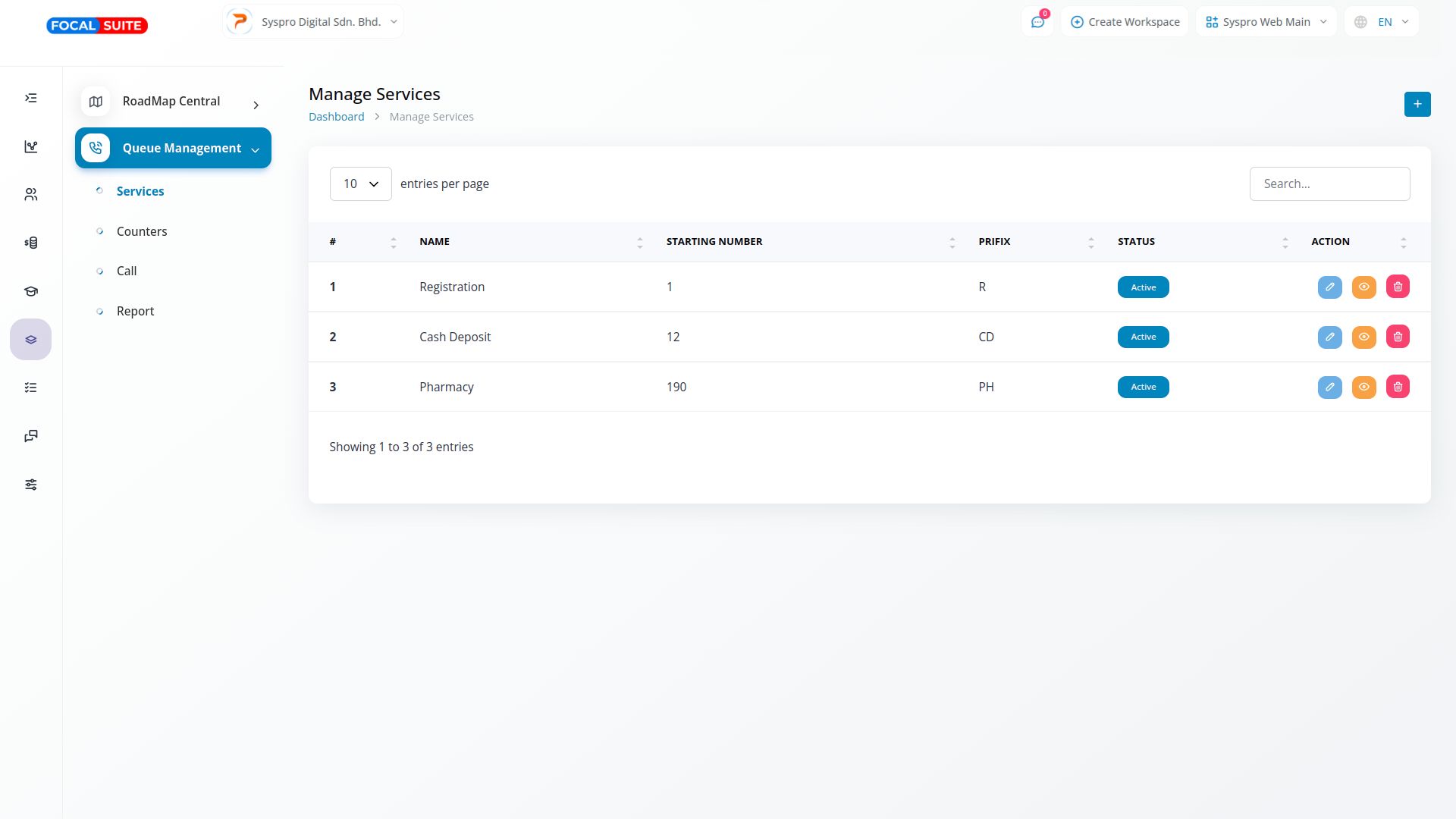Open Syspro Digital Sdn. Bhd. company dropdown

(x=313, y=22)
